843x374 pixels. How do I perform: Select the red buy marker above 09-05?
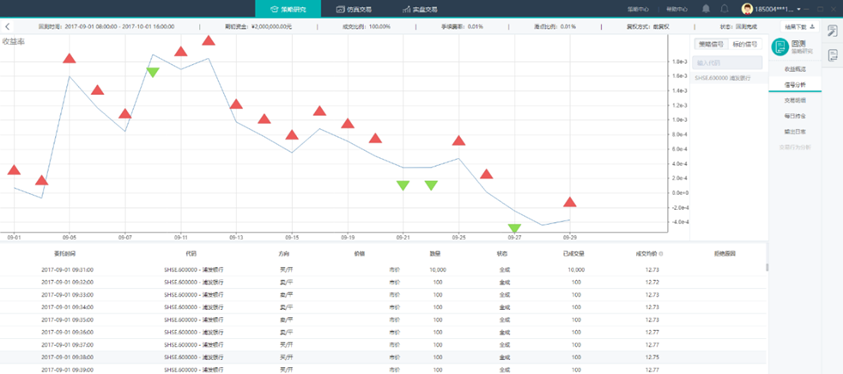(69, 58)
